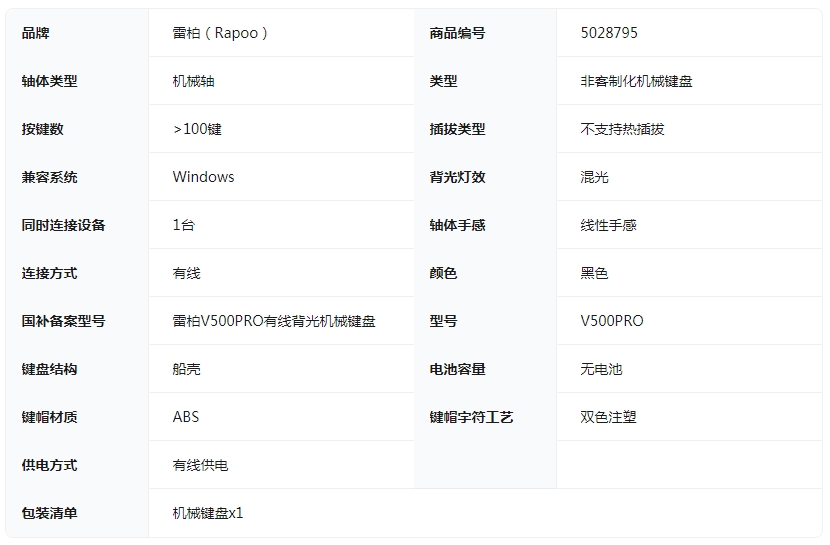Click the 线性手感 switch feel value

(x=608, y=225)
